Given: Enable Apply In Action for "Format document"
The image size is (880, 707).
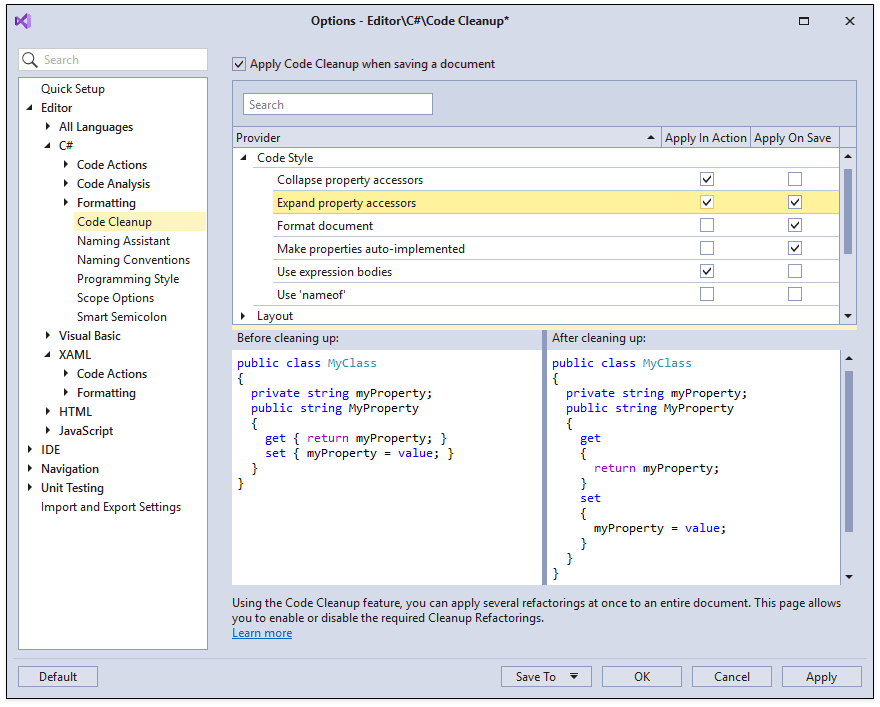Looking at the screenshot, I should click(x=707, y=225).
